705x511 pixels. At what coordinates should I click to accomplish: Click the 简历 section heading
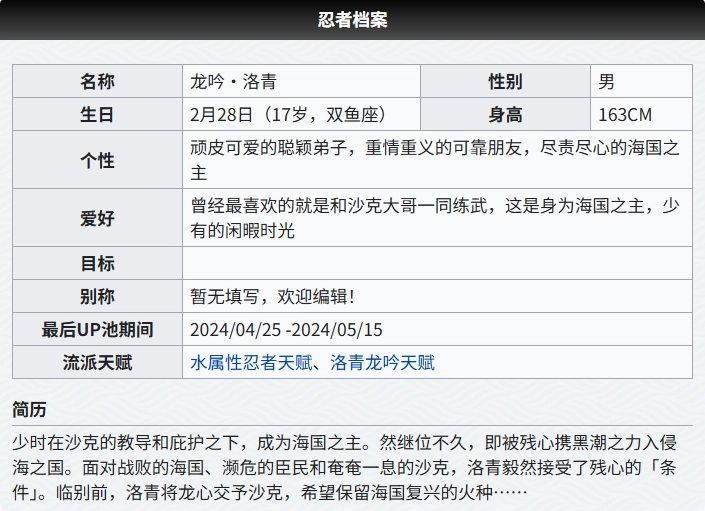29,410
